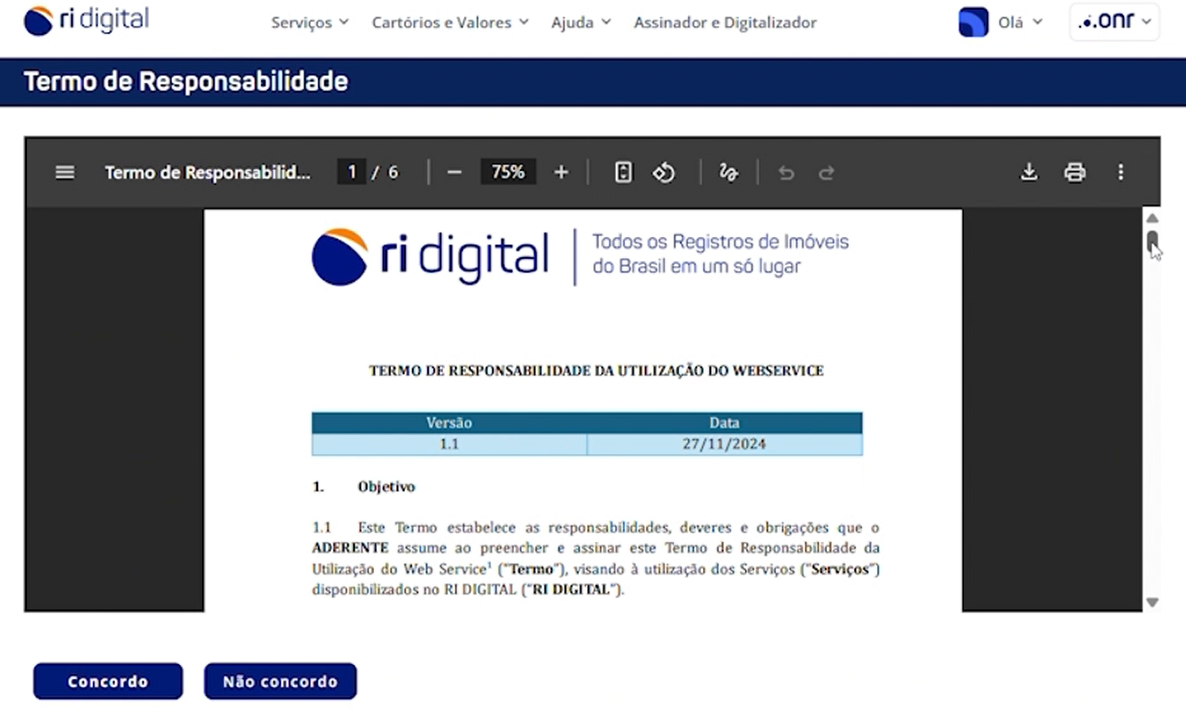This screenshot has width=1186, height=713.
Task: Click the Versão table header
Action: coord(449,423)
